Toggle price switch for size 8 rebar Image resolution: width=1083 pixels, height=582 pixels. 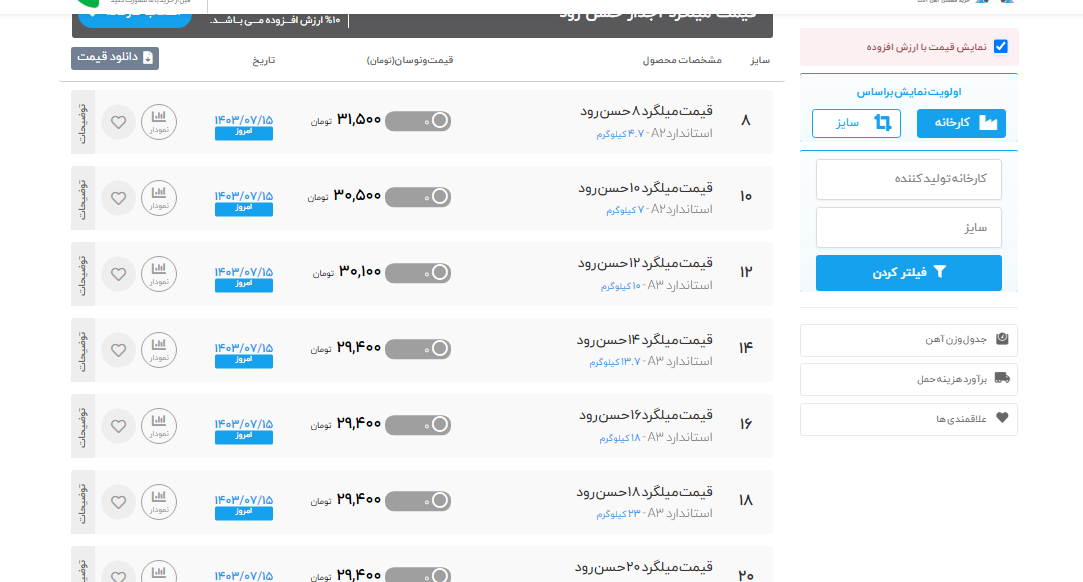(x=418, y=121)
